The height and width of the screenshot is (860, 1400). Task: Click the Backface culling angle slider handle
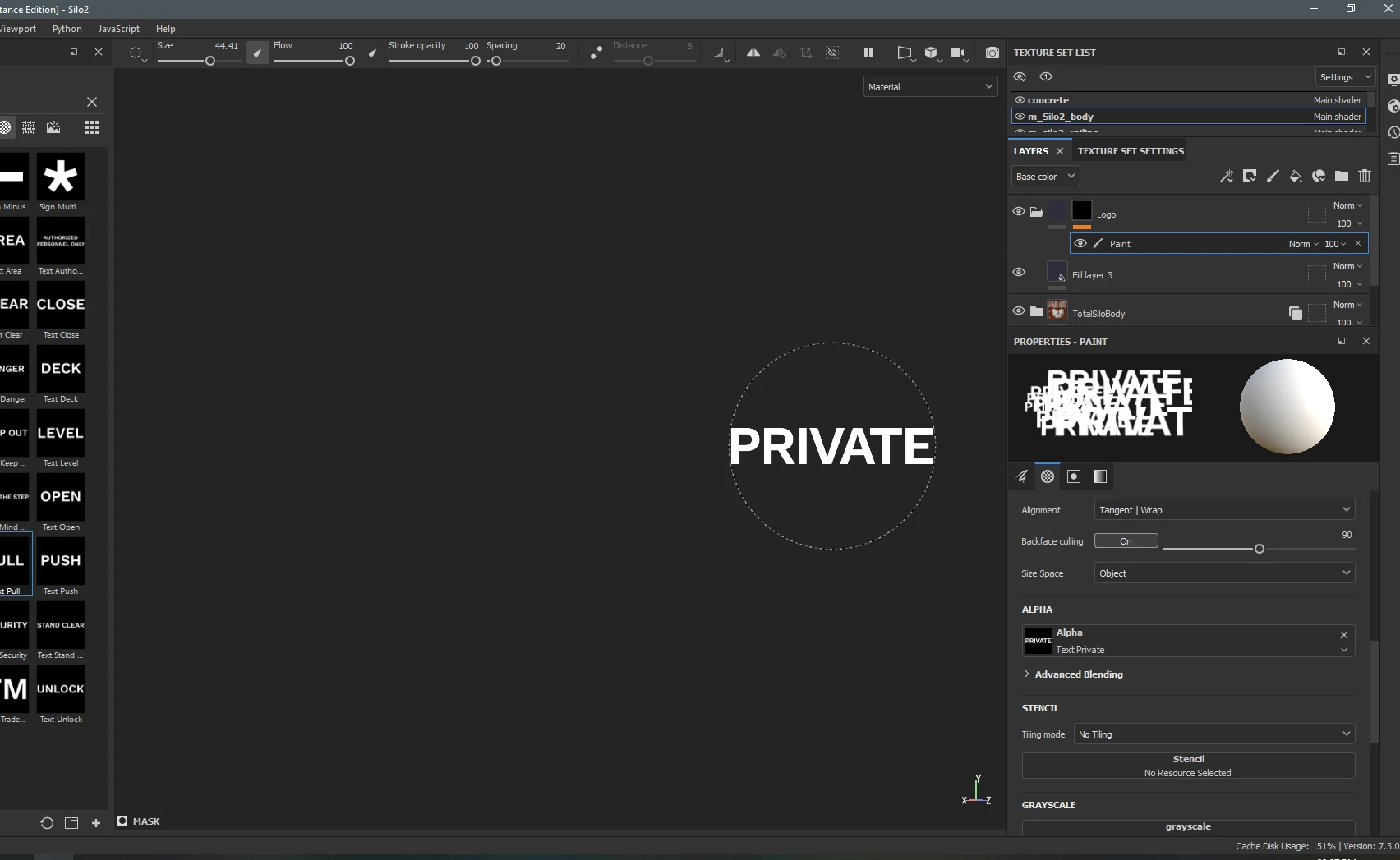click(x=1260, y=548)
